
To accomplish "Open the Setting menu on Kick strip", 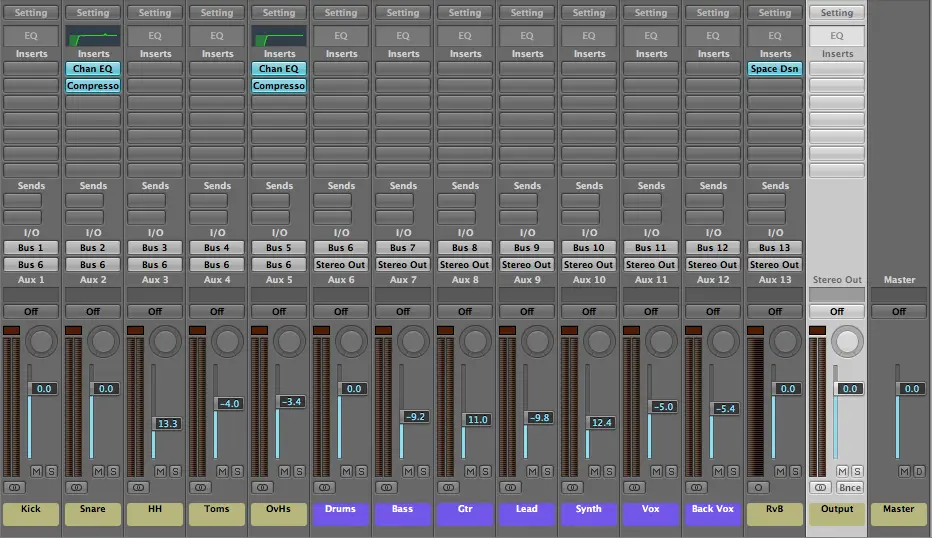I will 31,13.
